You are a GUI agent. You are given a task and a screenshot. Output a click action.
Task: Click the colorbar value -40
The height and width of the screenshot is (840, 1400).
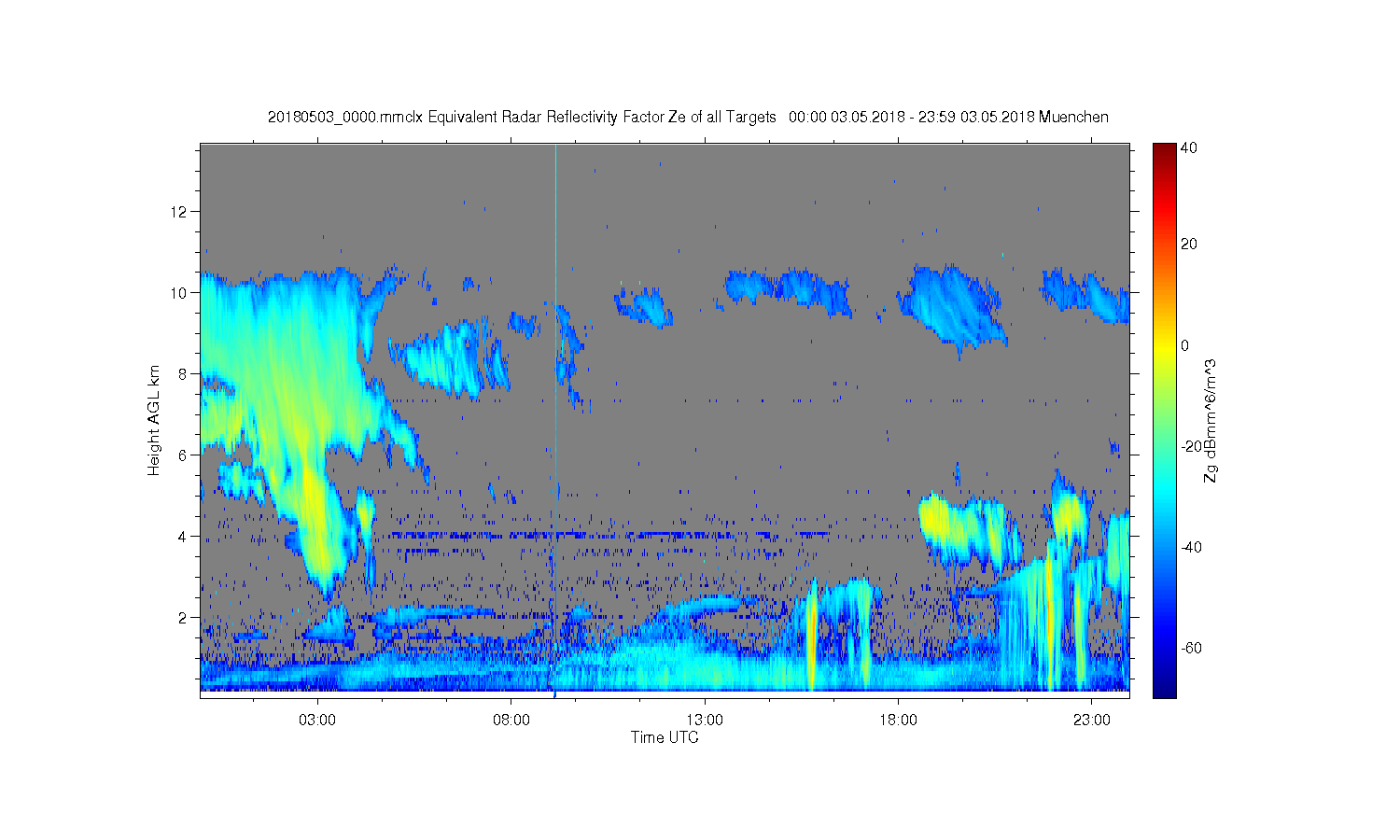coord(1191,547)
